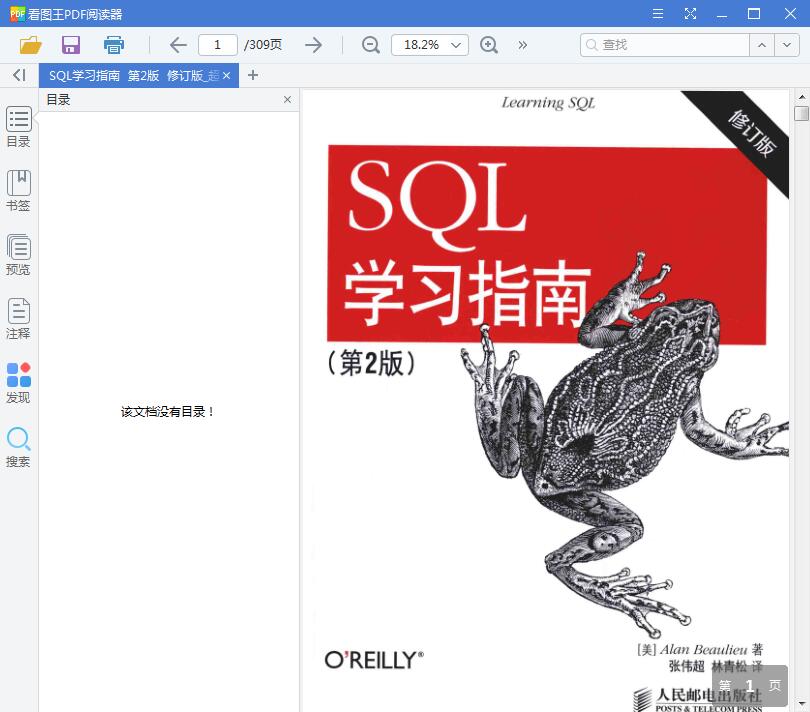This screenshot has width=810, height=712.
Task: Click the vertical scrollbar thumb
Action: [x=802, y=113]
